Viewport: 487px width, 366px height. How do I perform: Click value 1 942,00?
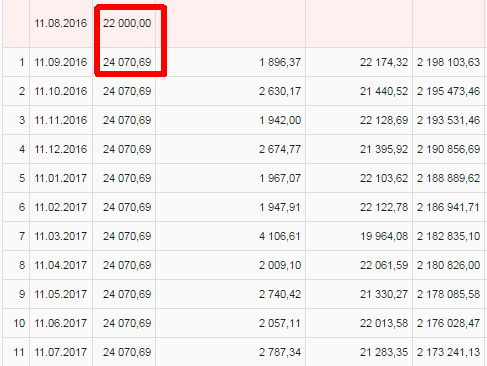pyautogui.click(x=280, y=120)
